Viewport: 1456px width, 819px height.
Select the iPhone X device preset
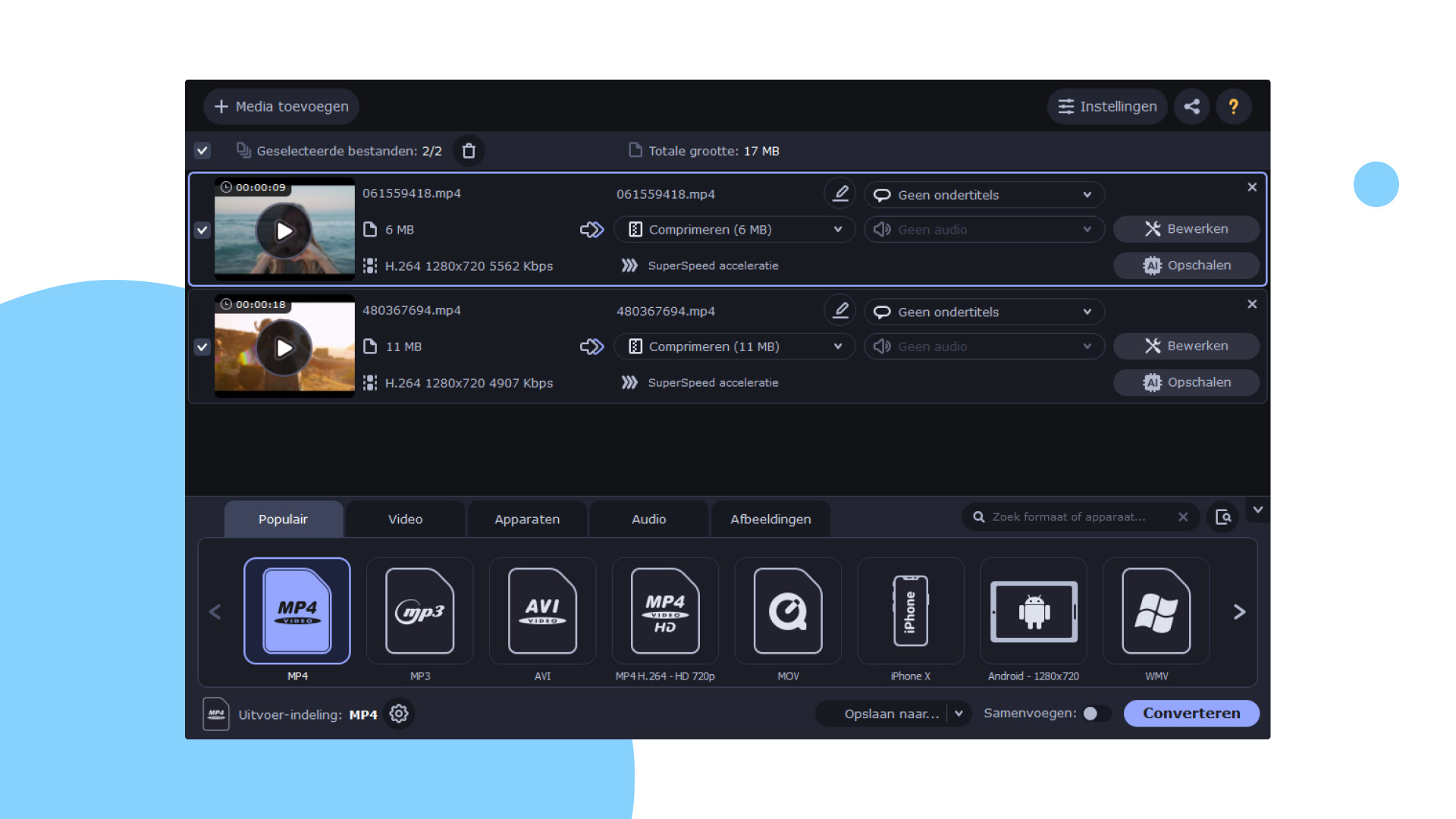coord(910,611)
